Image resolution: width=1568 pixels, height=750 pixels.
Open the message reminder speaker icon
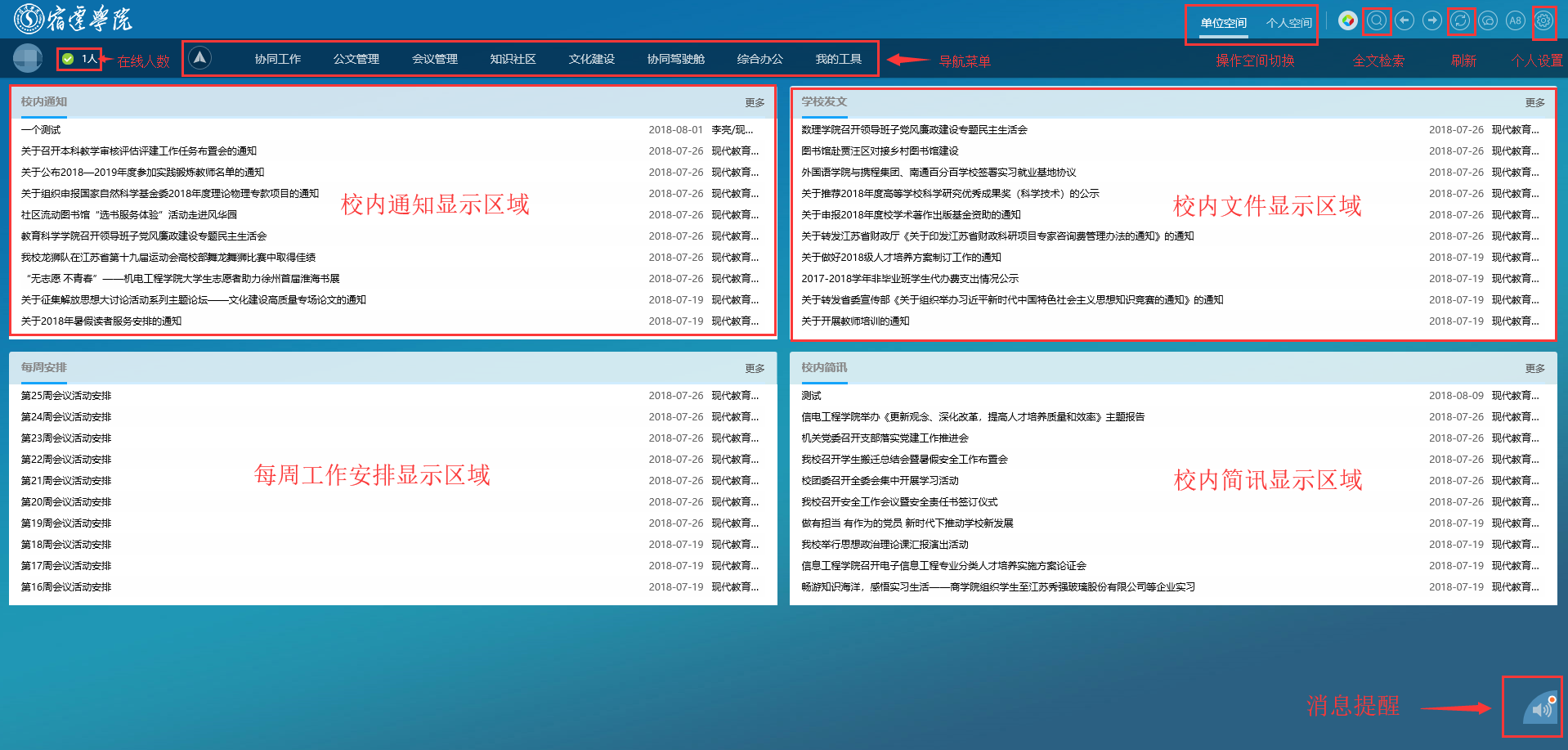coord(1540,708)
